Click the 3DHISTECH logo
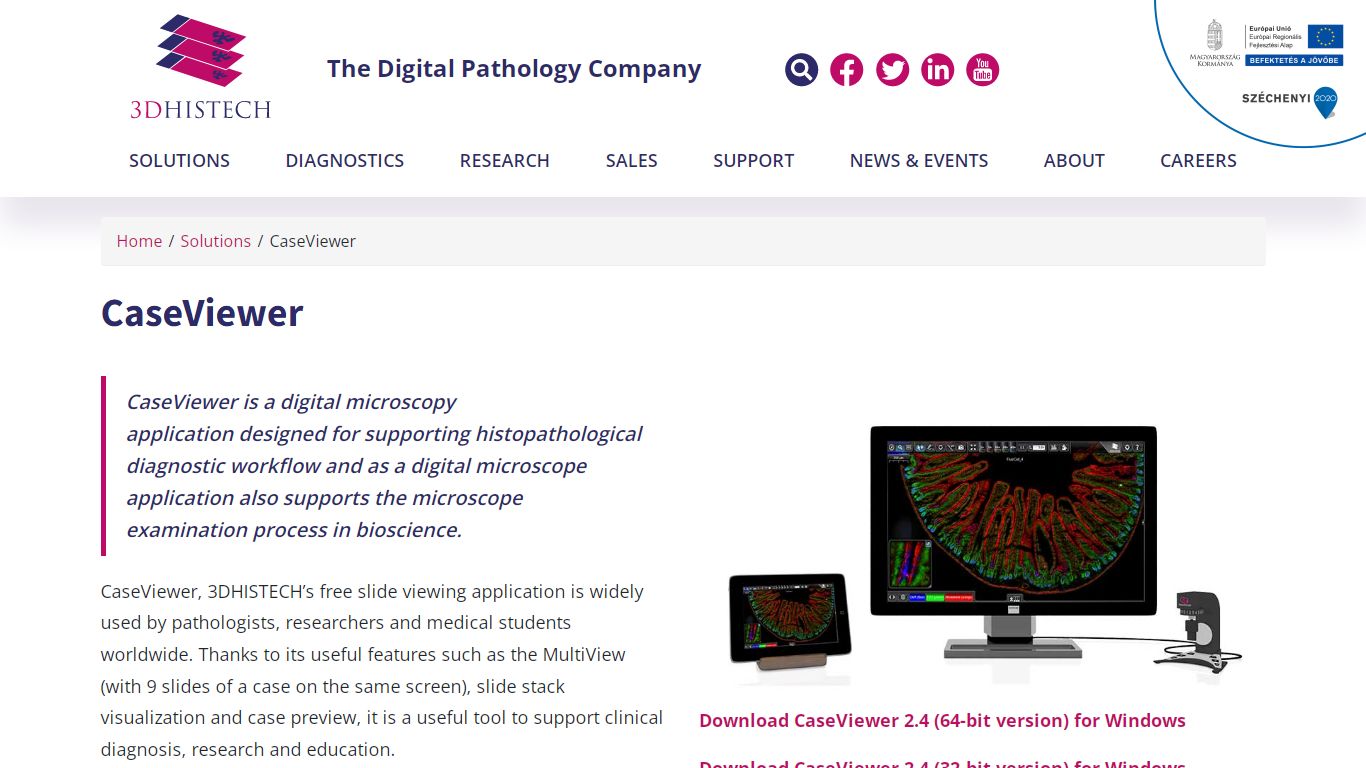 (200, 67)
